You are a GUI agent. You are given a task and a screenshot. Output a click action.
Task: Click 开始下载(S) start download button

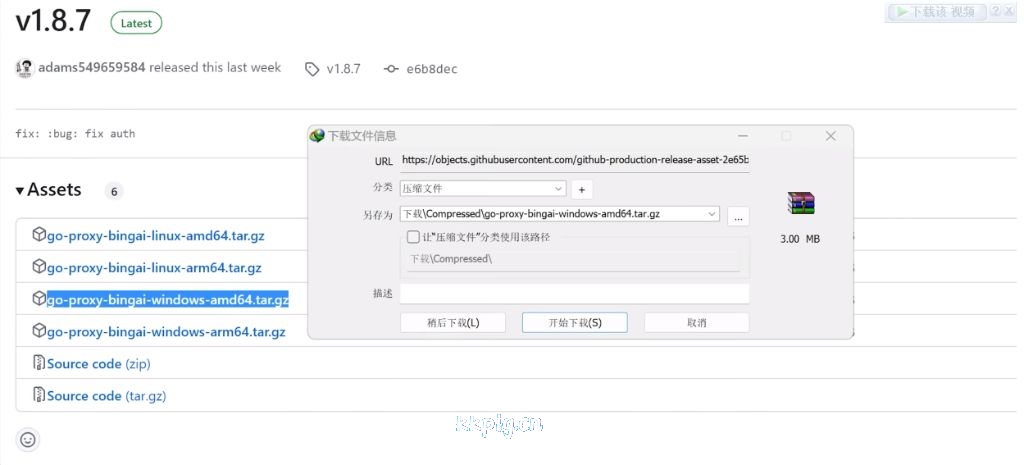(575, 323)
